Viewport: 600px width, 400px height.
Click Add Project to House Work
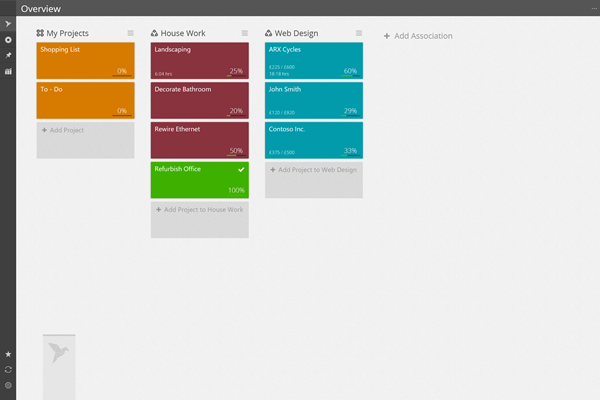click(199, 210)
